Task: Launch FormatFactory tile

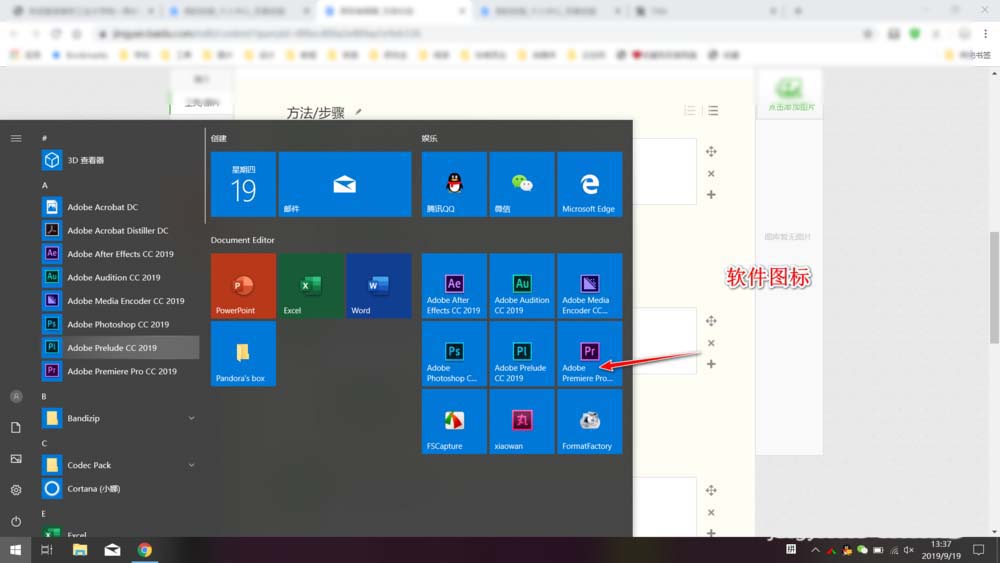Action: (x=589, y=421)
